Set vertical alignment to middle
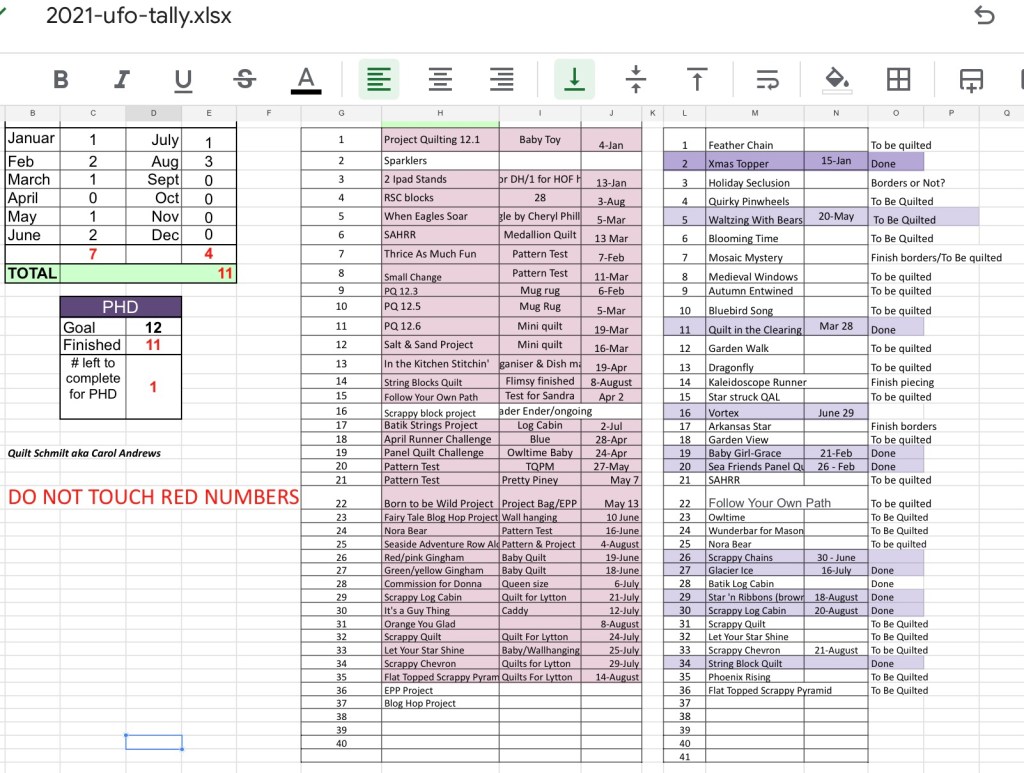1024x773 pixels. point(635,79)
